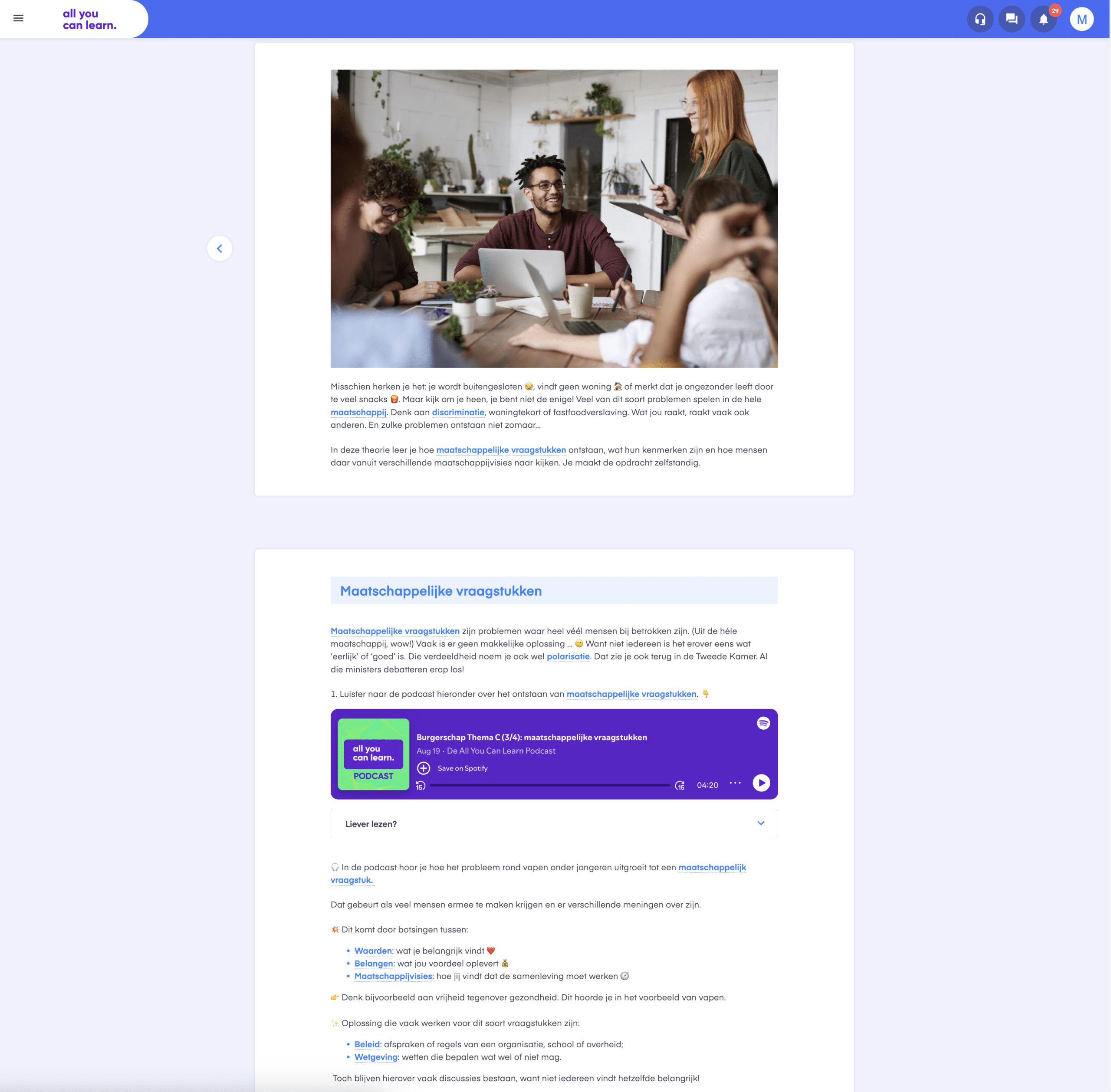
Task: Save podcast on Spotify plus icon
Action: tap(423, 768)
